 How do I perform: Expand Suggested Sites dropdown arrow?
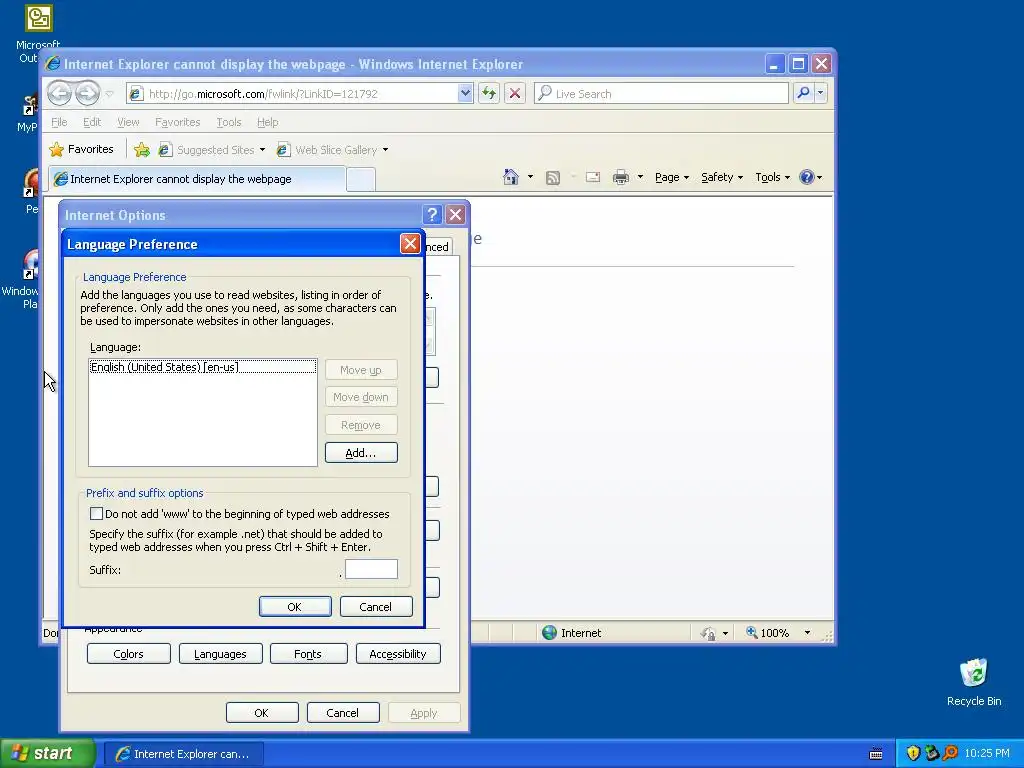(x=263, y=150)
